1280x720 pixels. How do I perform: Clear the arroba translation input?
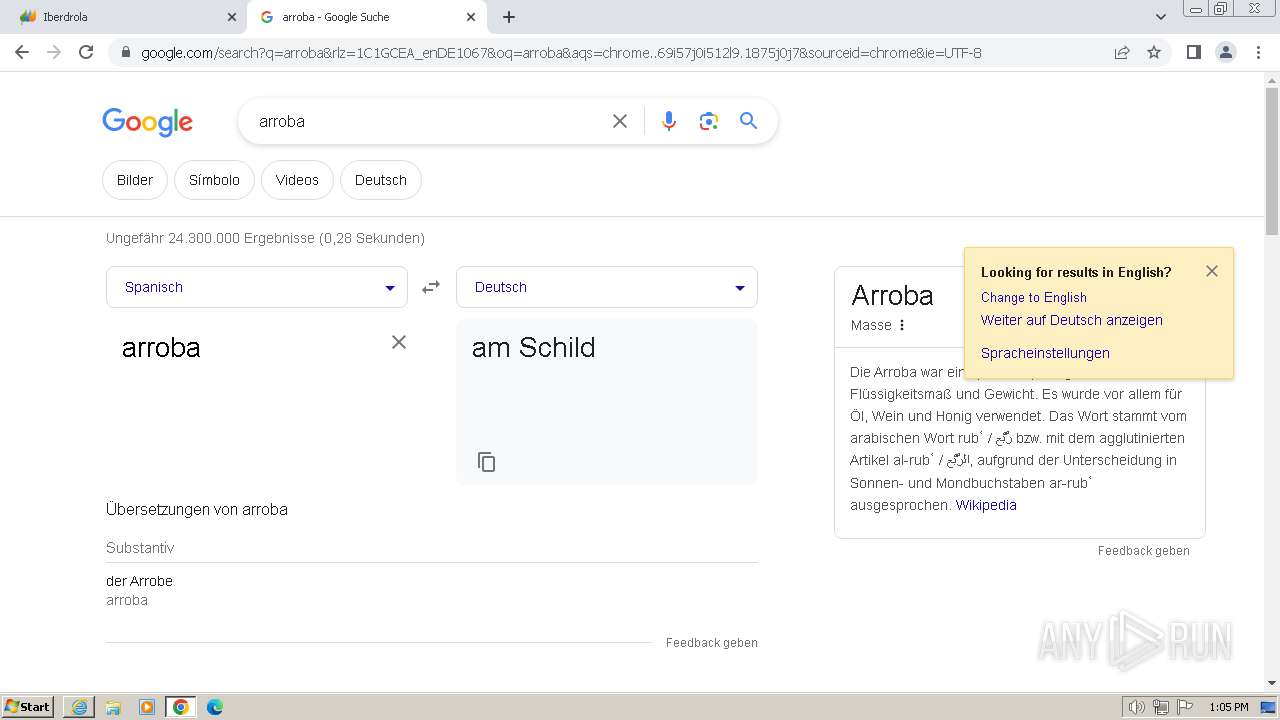[x=399, y=342]
